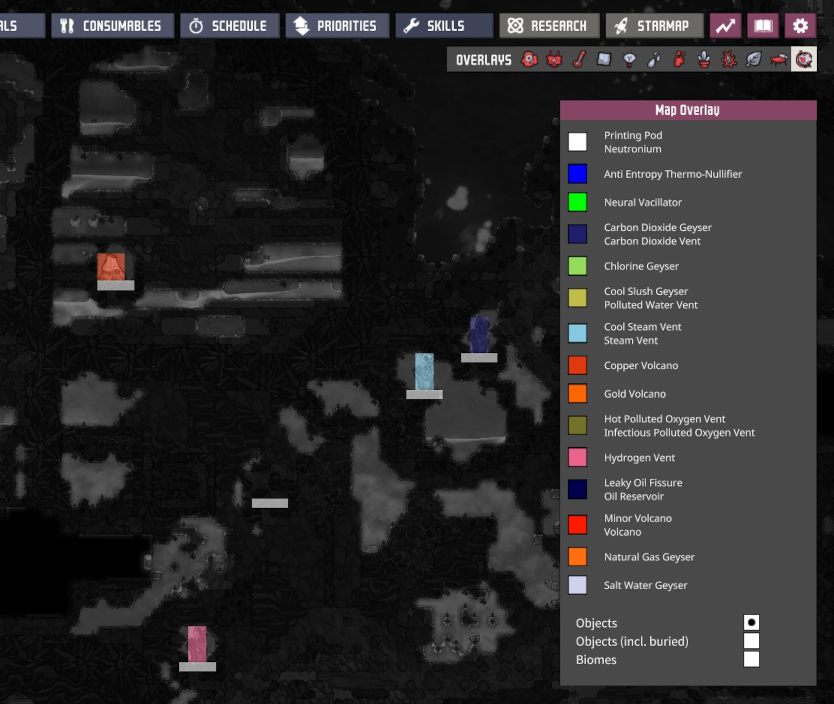The width and height of the screenshot is (834, 704).
Task: Open the Starmap screen
Action: 654,26
